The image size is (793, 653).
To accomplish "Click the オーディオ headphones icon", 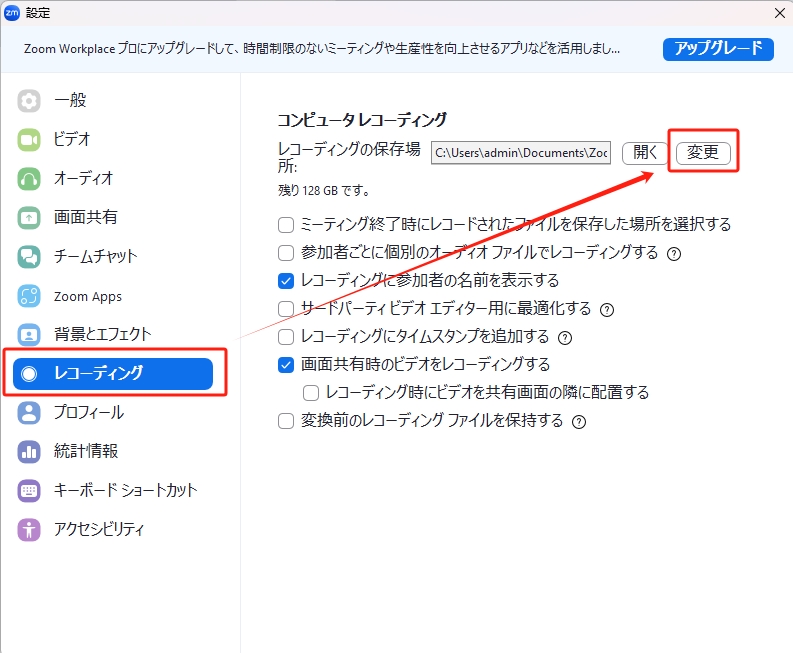I will coord(29,179).
